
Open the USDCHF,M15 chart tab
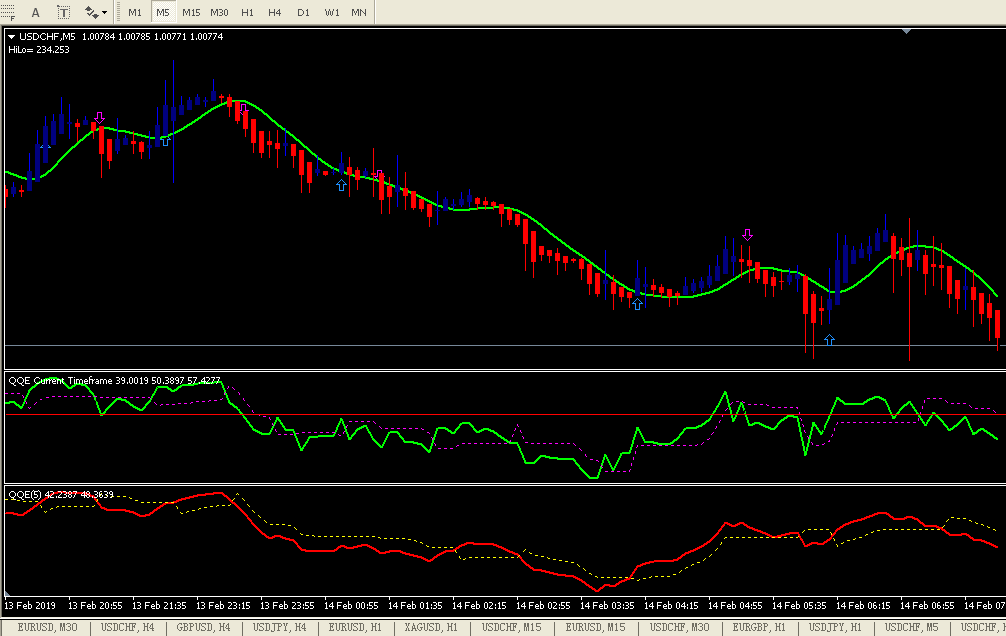511,628
